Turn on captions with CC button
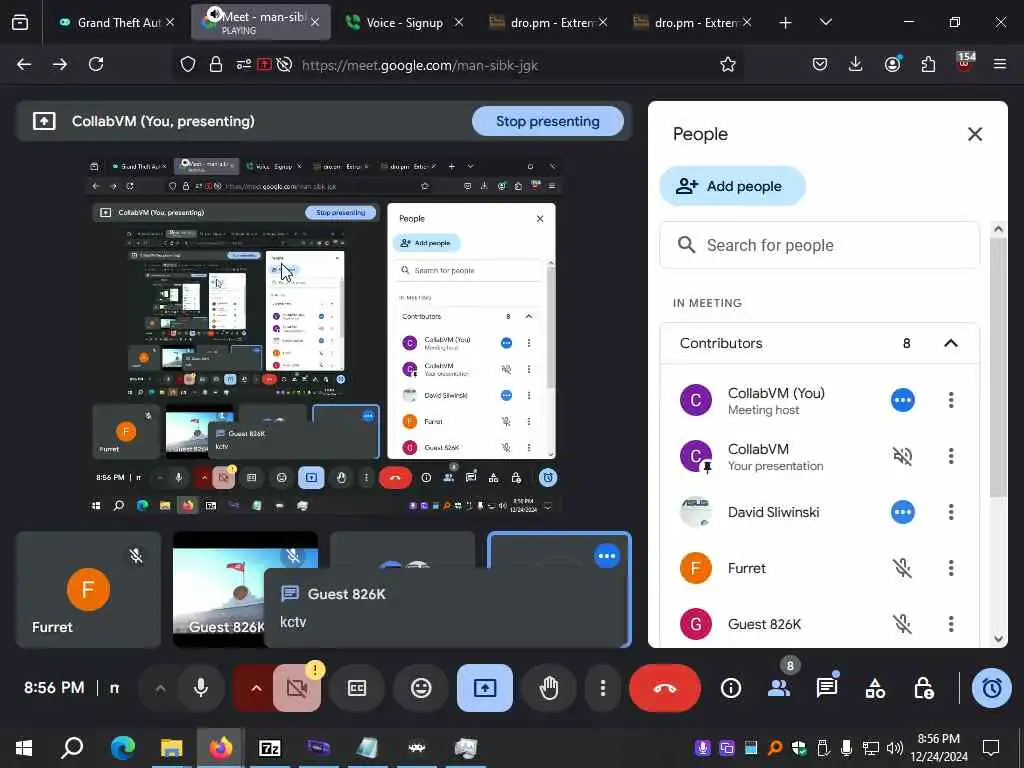1024x768 pixels. [x=357, y=688]
